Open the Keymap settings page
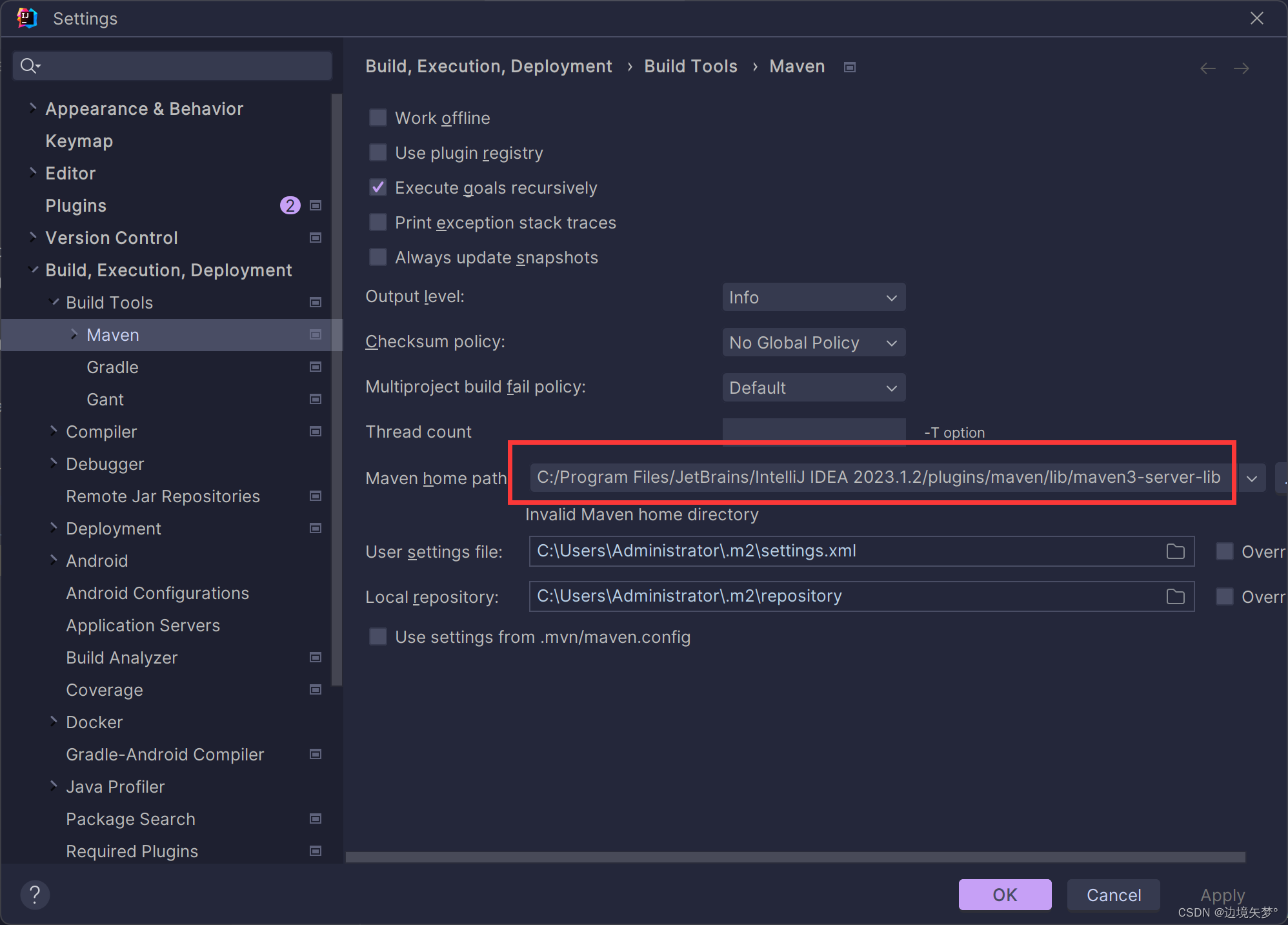 click(x=79, y=141)
